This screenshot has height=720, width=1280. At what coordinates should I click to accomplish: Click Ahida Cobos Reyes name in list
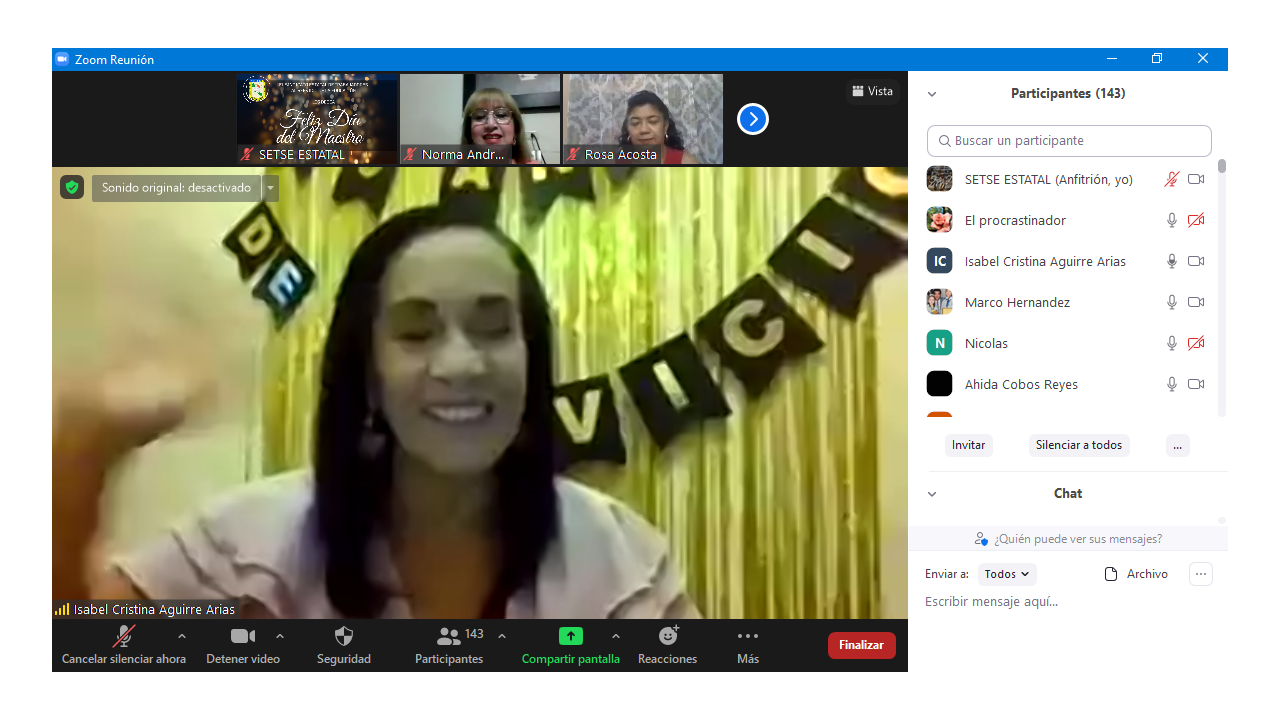click(1021, 384)
